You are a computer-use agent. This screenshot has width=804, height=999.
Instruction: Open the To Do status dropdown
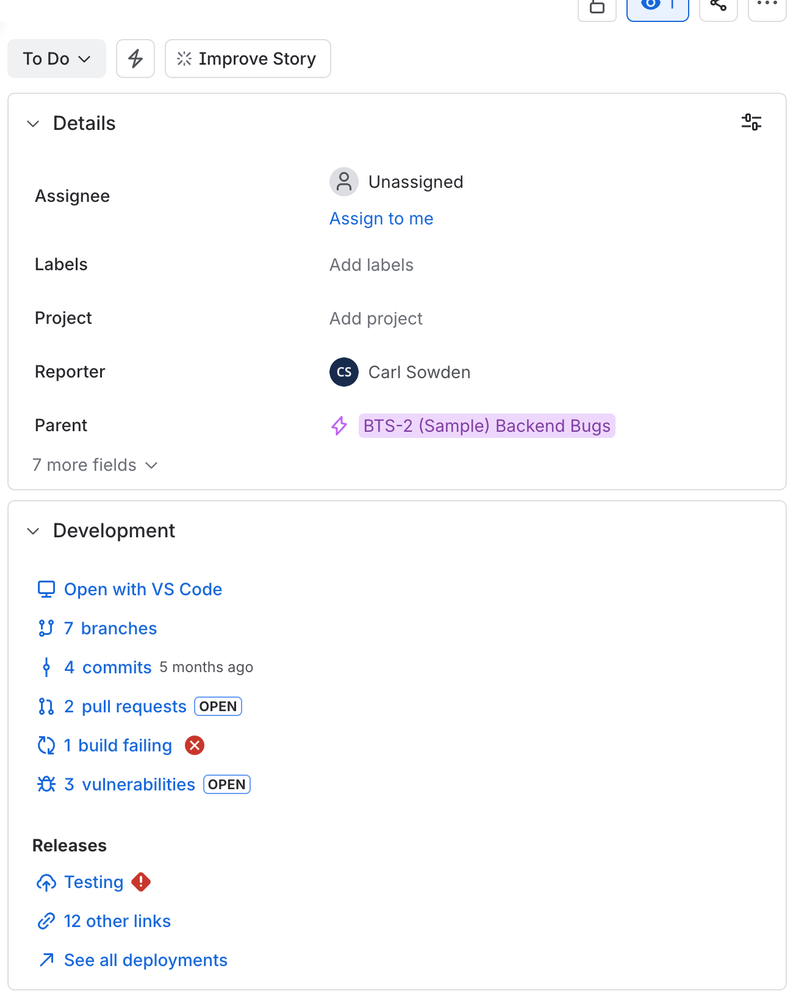coord(56,58)
